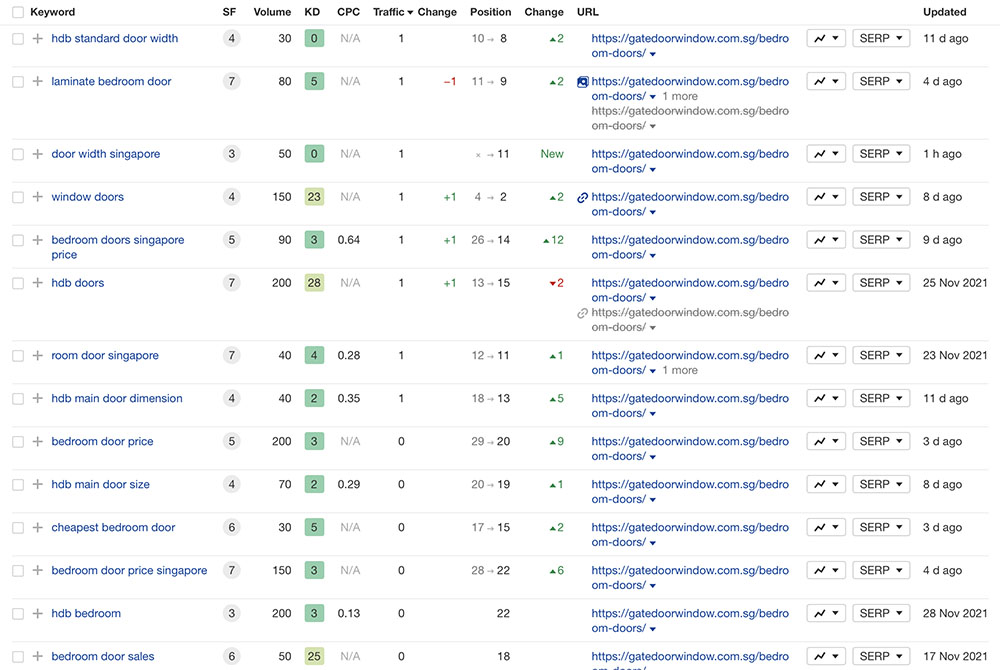Screen dimensions: 1000x670
Task: Click link icon next to 'window doors' URL
Action: tap(582, 198)
